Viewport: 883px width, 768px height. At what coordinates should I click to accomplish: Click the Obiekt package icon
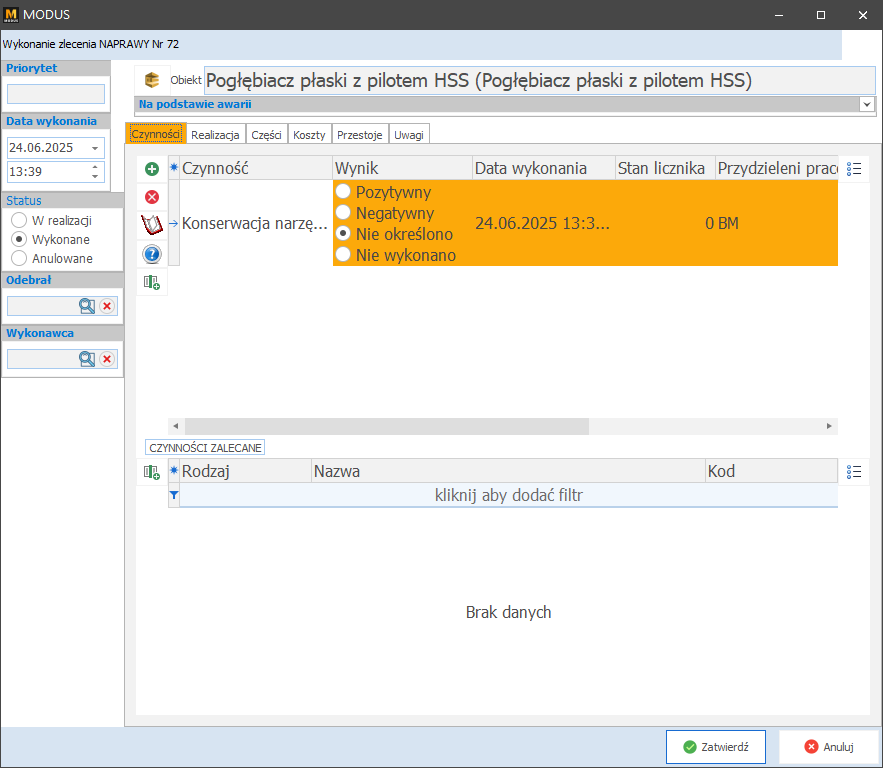(152, 80)
